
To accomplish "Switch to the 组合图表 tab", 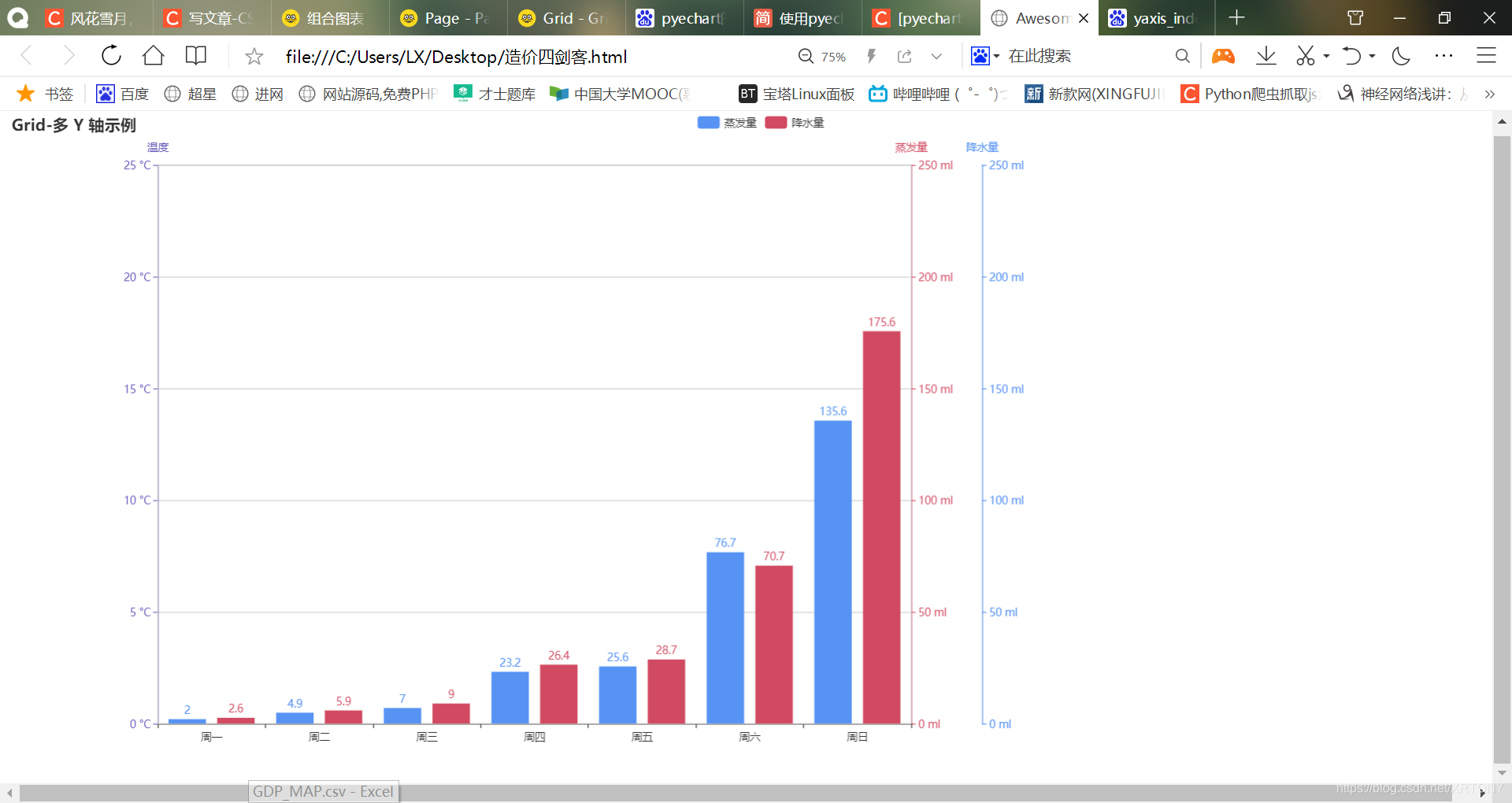I will (x=329, y=18).
